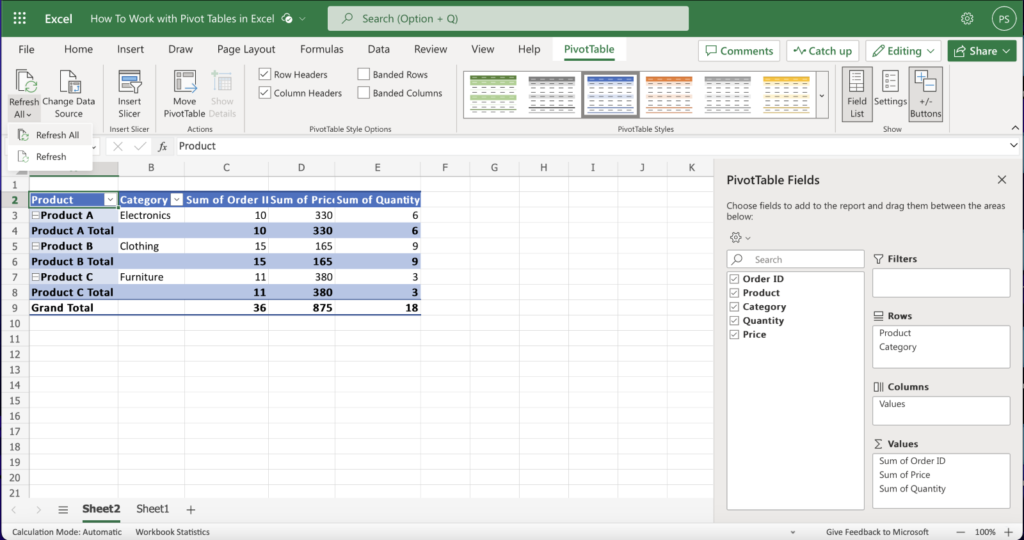1024x540 pixels.
Task: Close the PivotTable Fields pane
Action: (x=1002, y=180)
